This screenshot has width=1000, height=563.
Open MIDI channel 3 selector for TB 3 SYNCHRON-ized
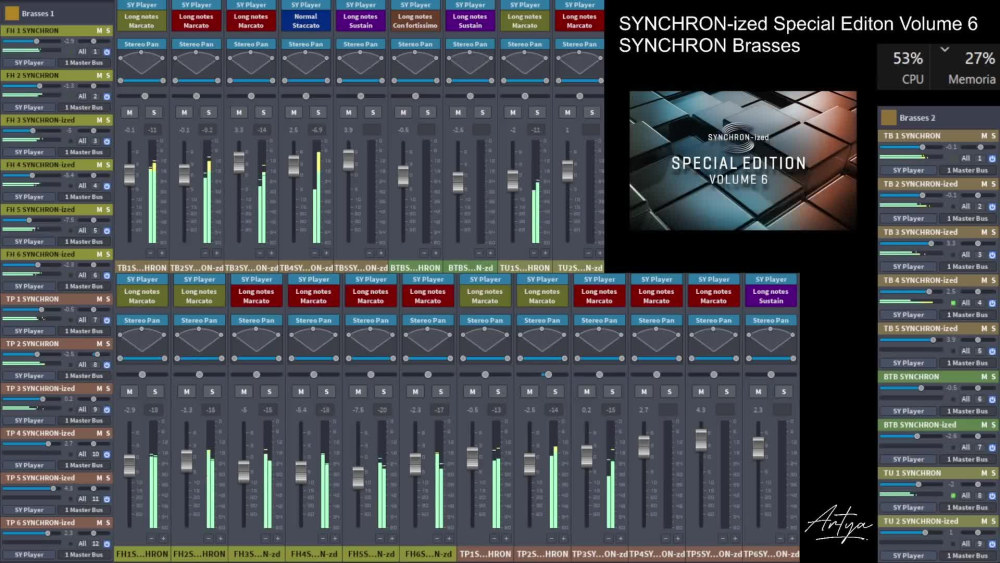tap(980, 255)
